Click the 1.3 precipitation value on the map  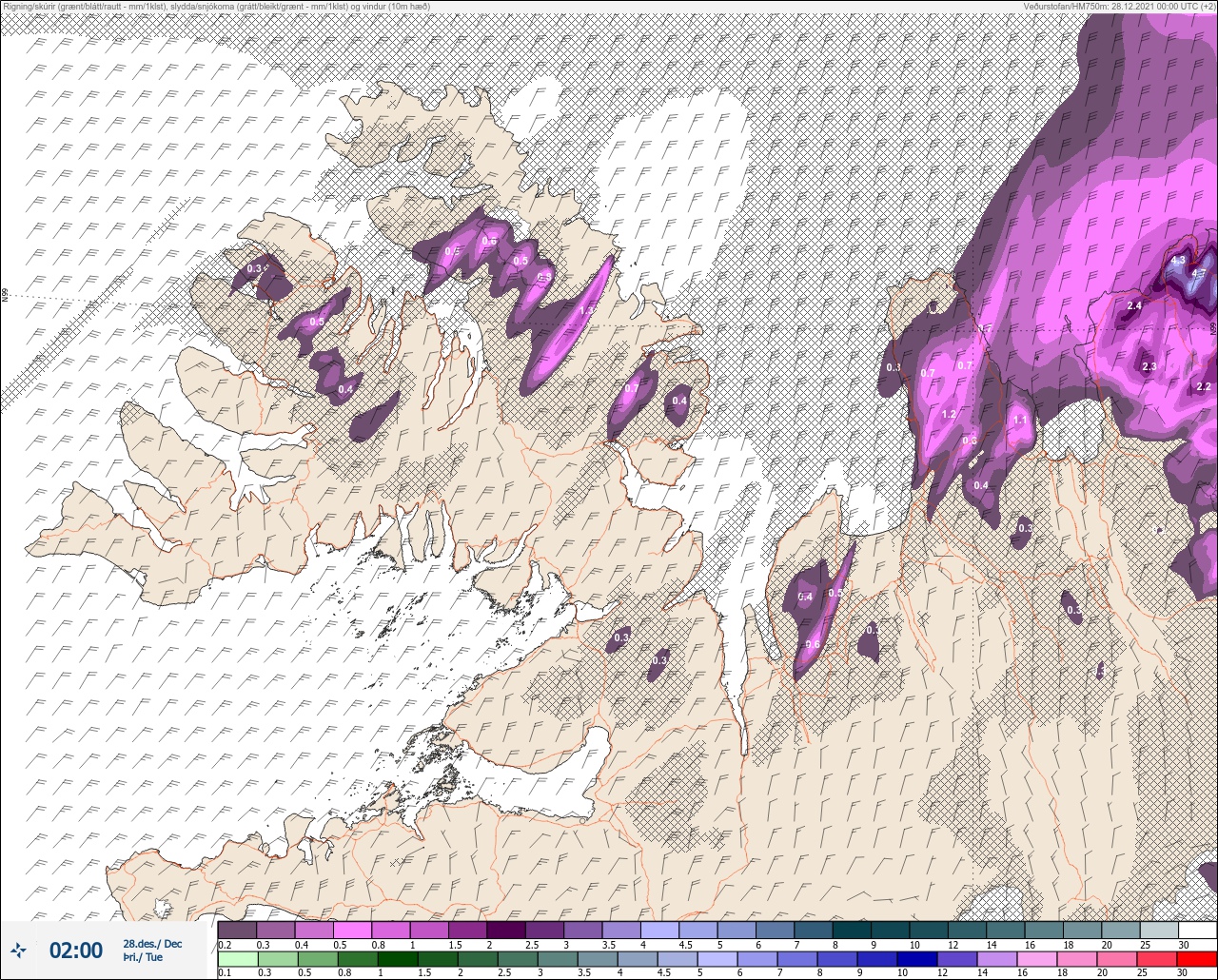point(586,310)
